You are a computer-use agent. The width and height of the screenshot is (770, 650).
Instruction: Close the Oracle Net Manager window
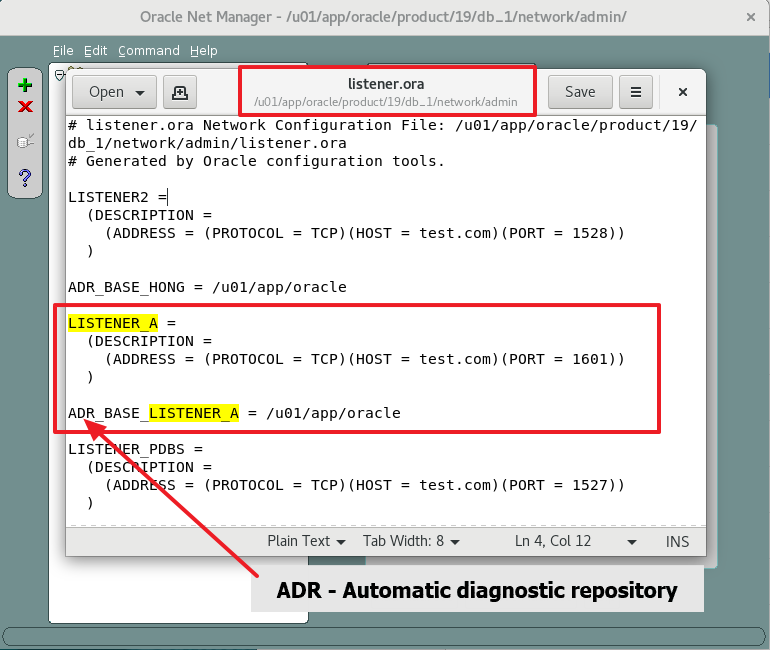750,17
